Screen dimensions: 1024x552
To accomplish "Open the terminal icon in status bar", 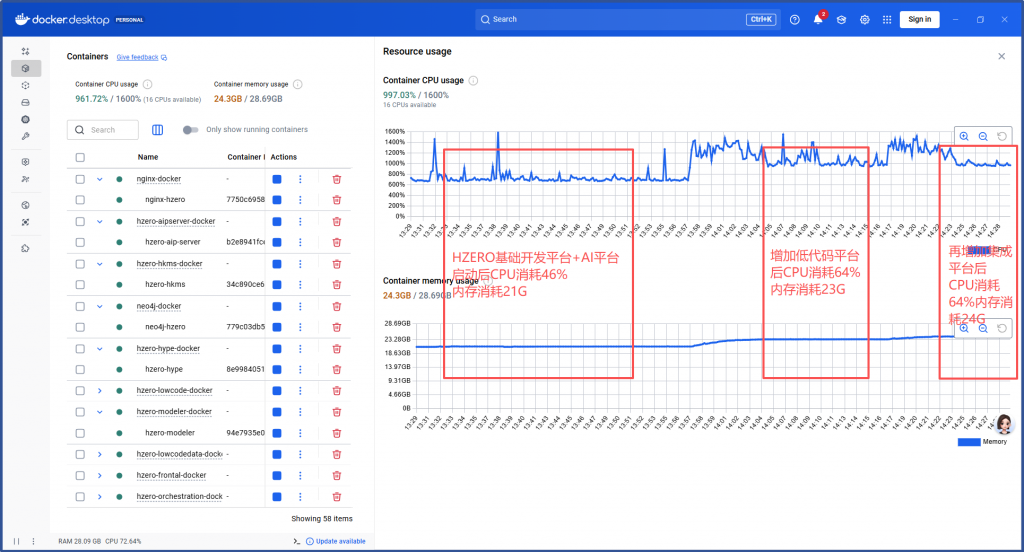I will point(296,541).
